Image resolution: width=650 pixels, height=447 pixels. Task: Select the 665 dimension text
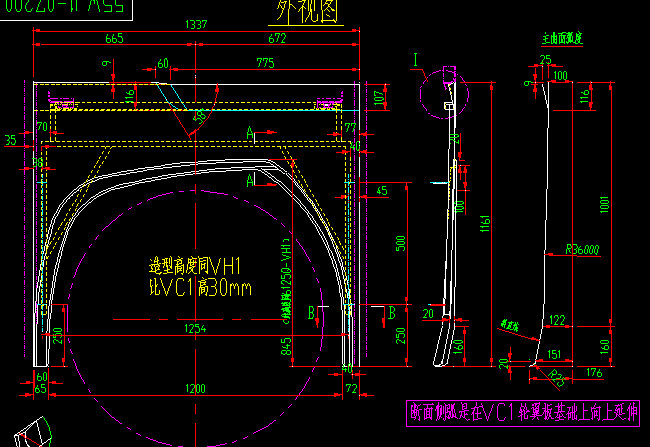pos(113,38)
